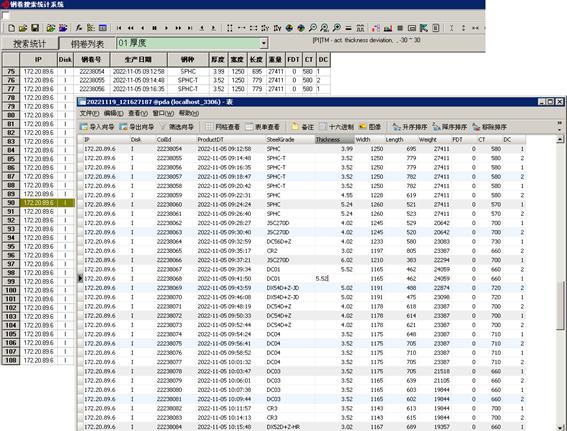Click the pause playback toolbar icon

[154, 28]
